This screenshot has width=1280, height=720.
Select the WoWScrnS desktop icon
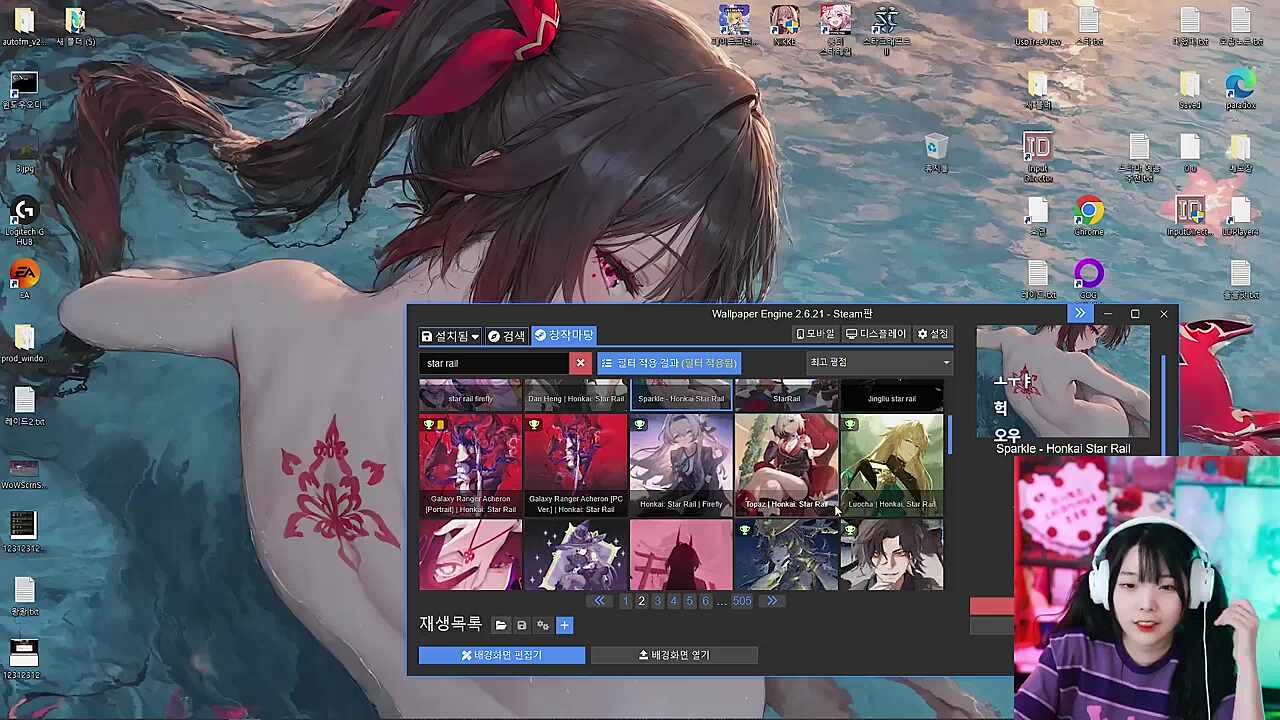pos(24,470)
